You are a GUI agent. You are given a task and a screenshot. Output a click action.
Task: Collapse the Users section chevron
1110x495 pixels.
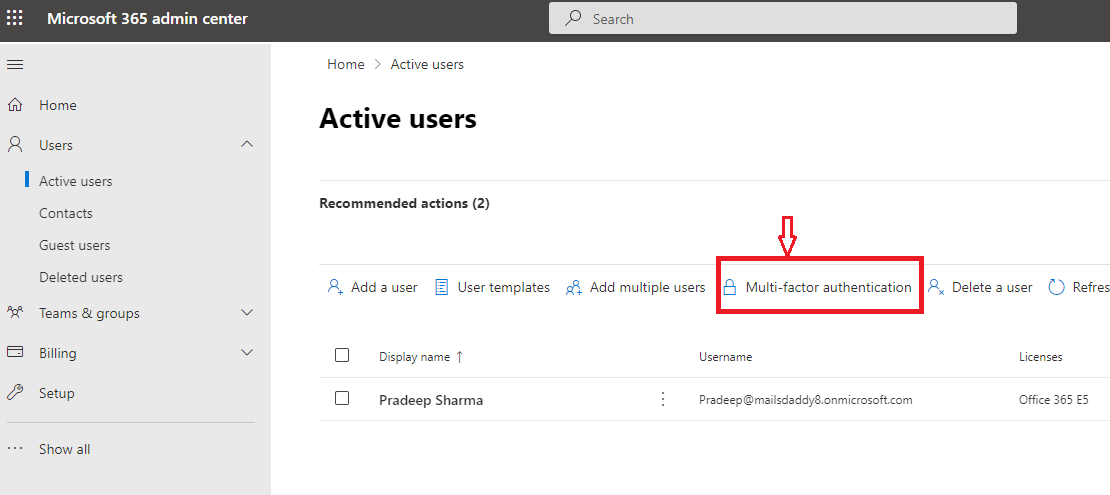point(246,144)
